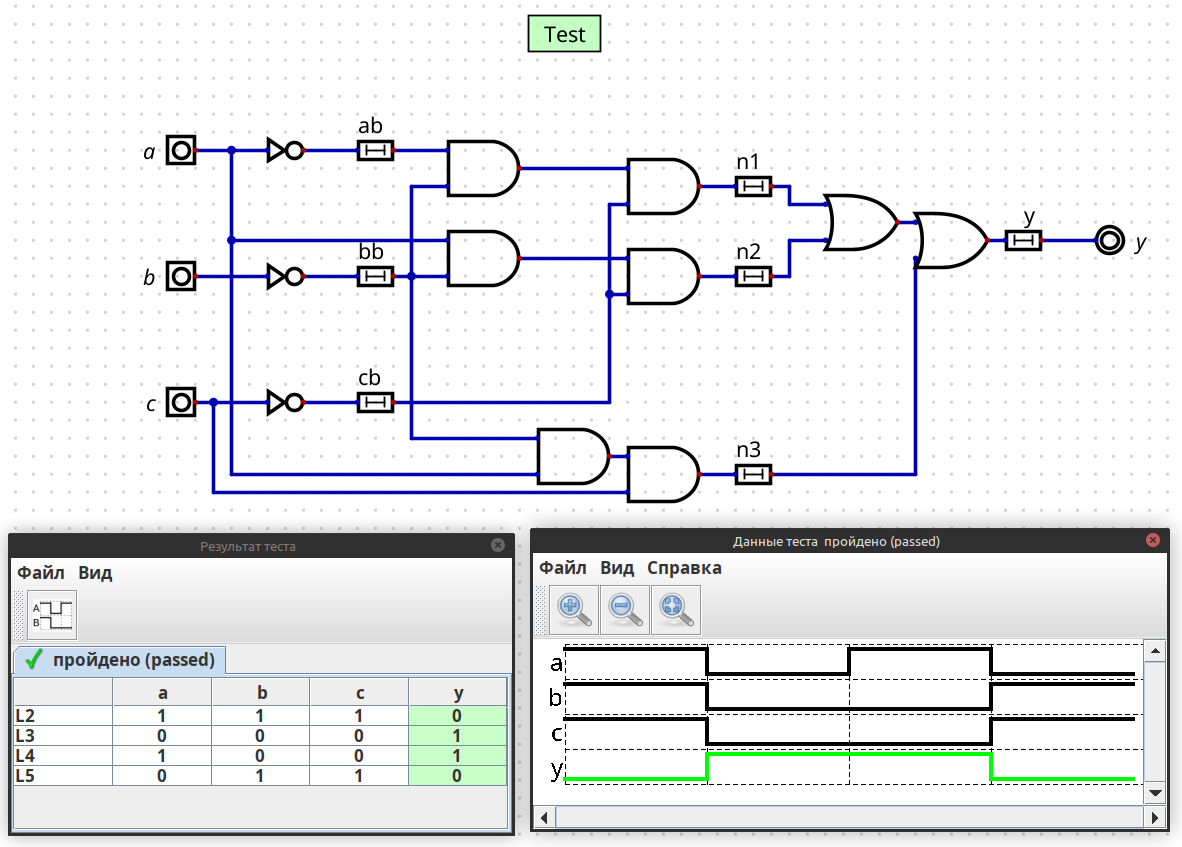Toggle input b square pin
Viewport: 1182px width, 847px height.
[x=181, y=277]
